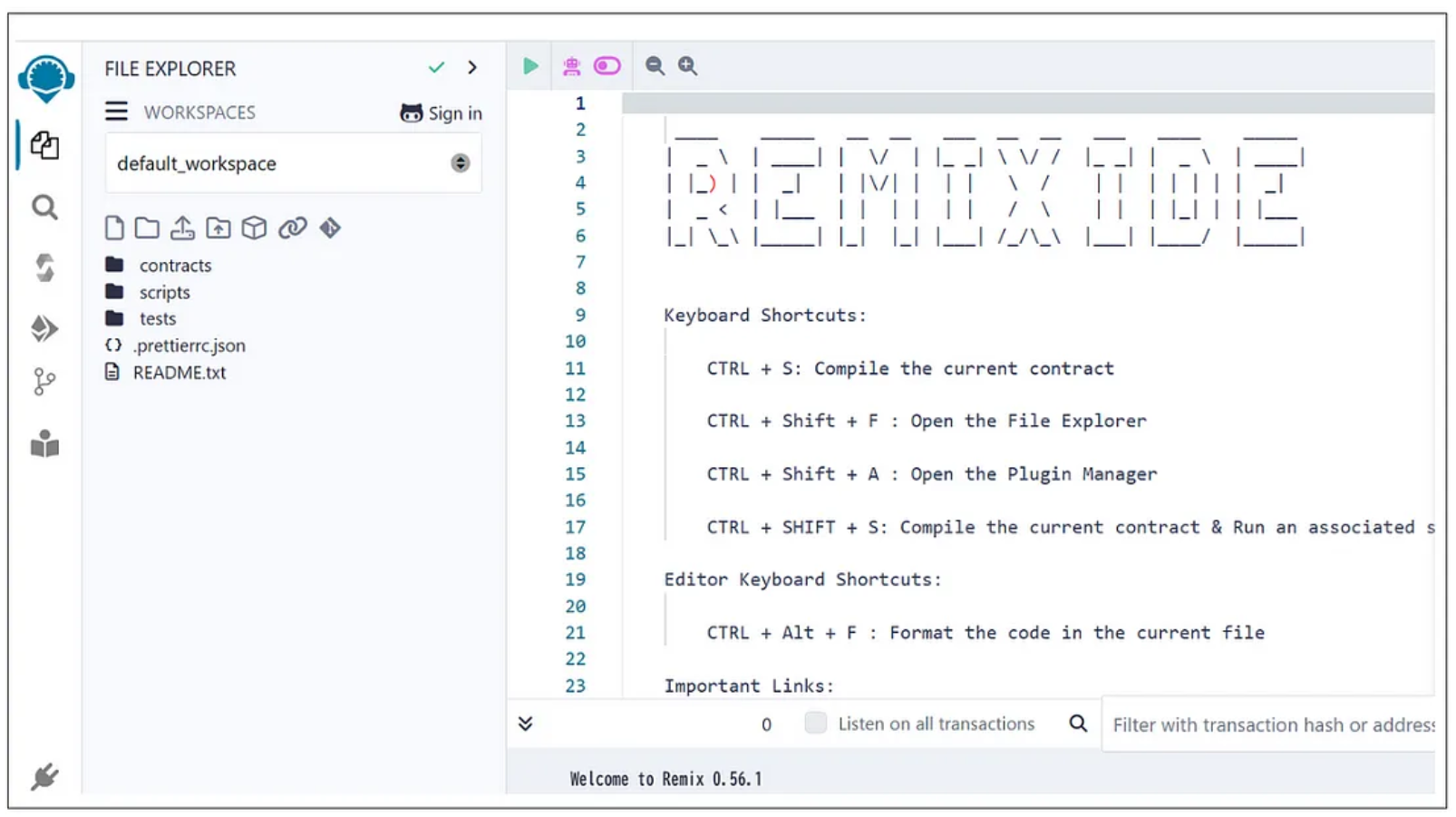Open the Search in files sidebar icon
Viewport: 1456px width, 817px height.
44,208
